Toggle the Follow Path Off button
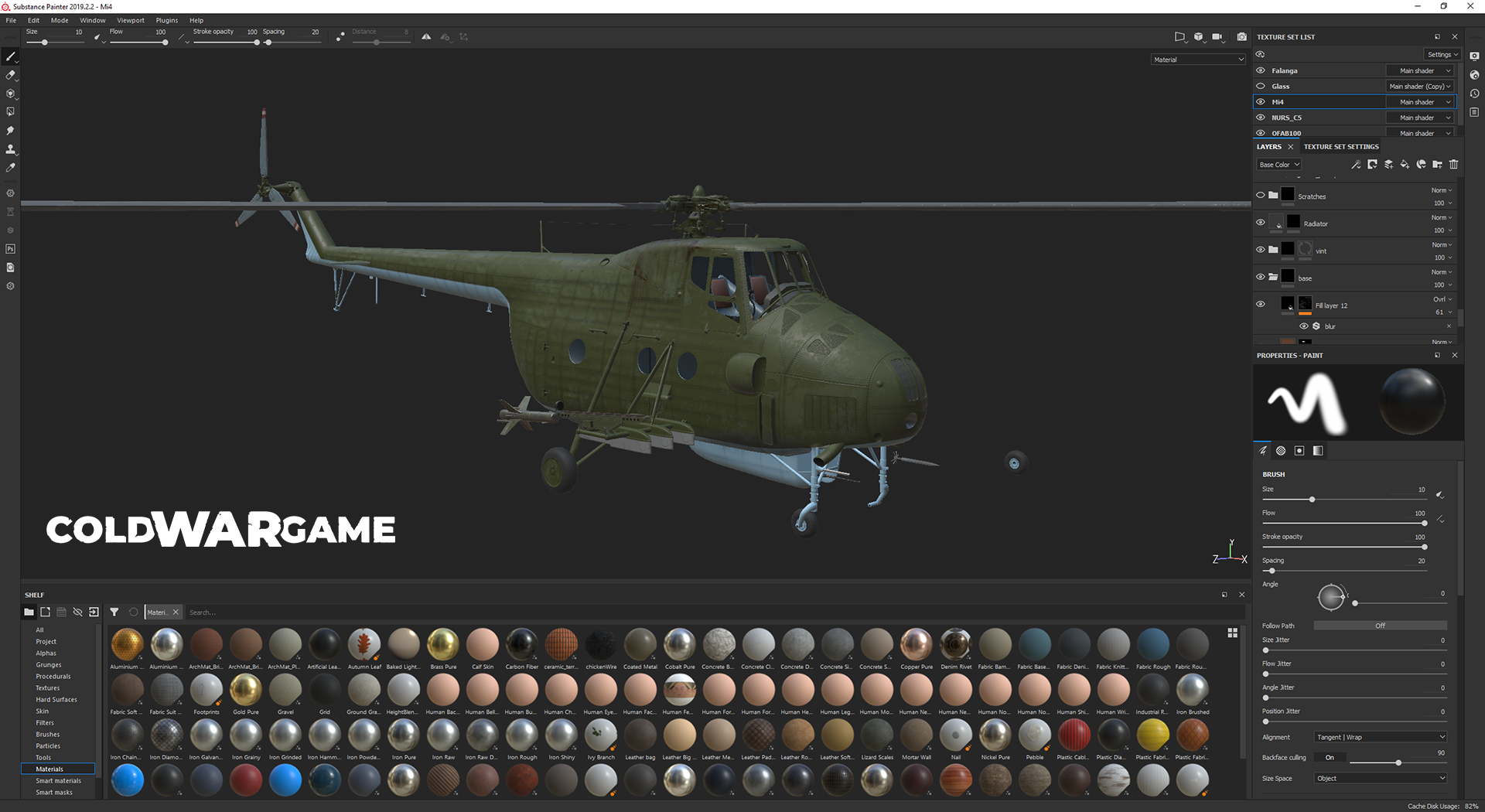Viewport: 1485px width, 812px height. point(1380,626)
